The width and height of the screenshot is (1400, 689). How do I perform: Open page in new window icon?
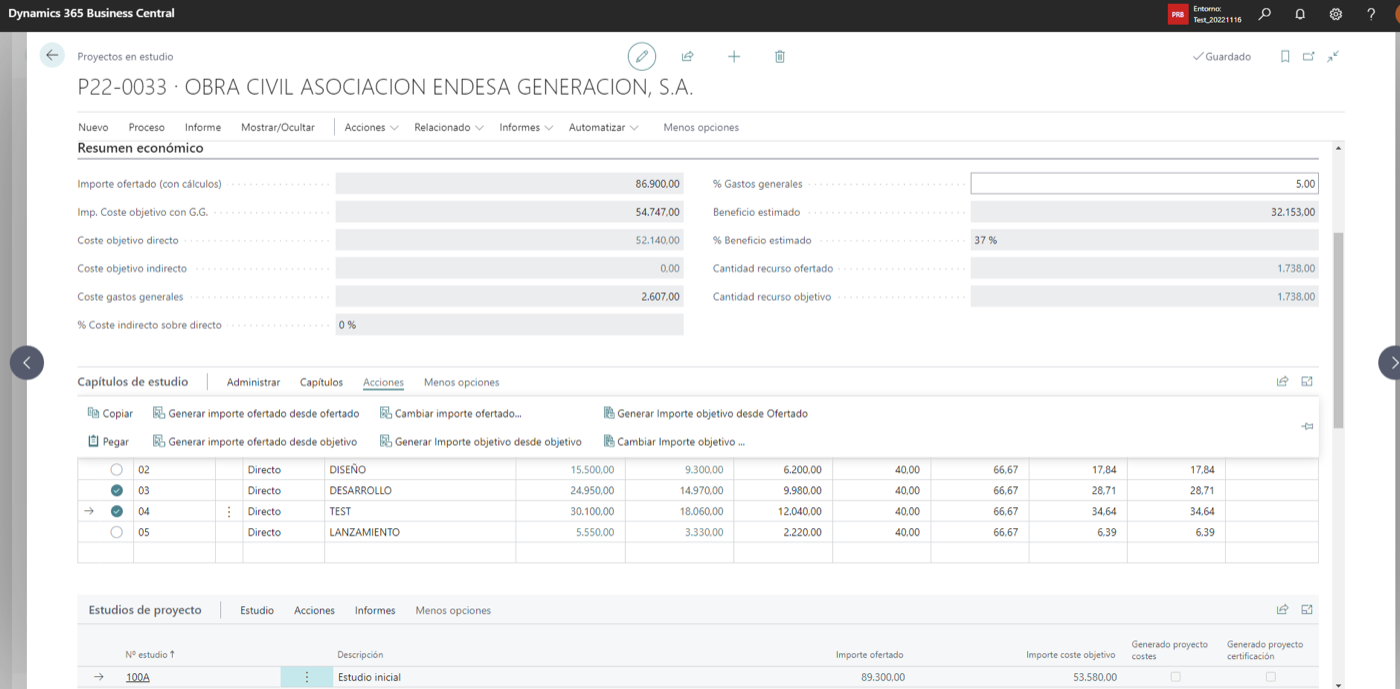pos(1309,57)
